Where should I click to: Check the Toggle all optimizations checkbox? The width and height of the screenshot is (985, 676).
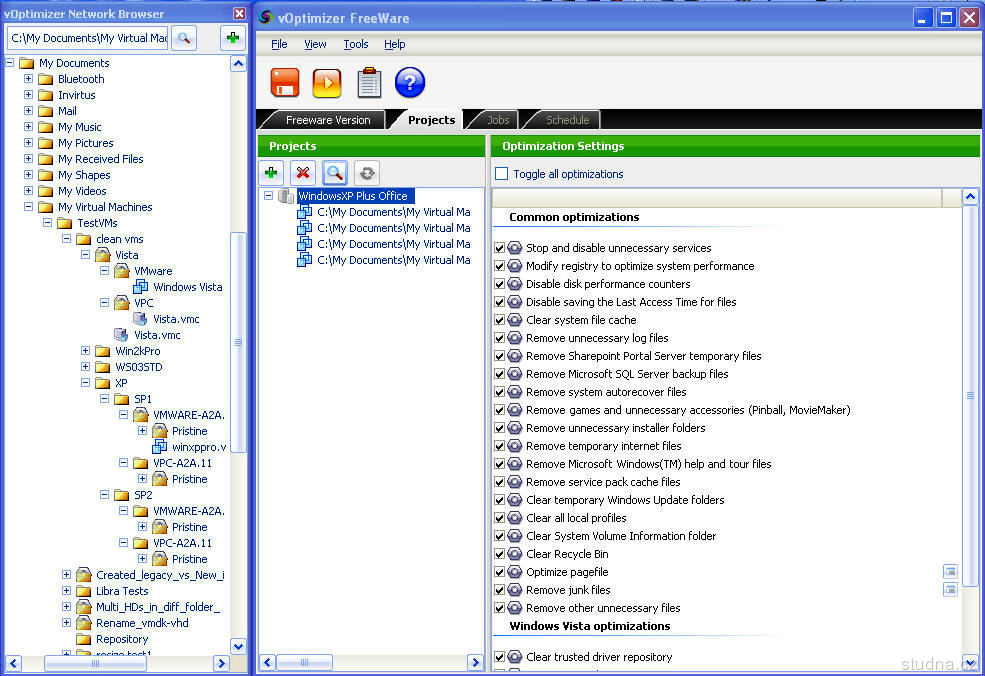tap(502, 174)
